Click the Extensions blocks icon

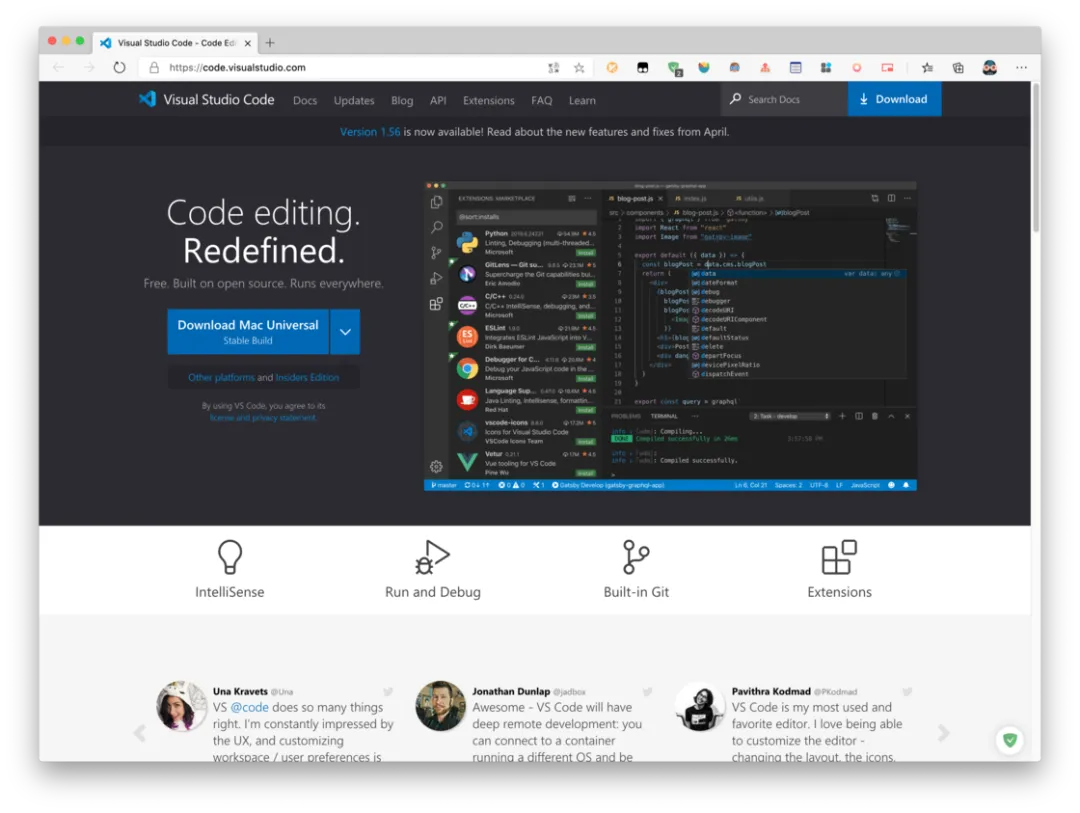(x=839, y=557)
